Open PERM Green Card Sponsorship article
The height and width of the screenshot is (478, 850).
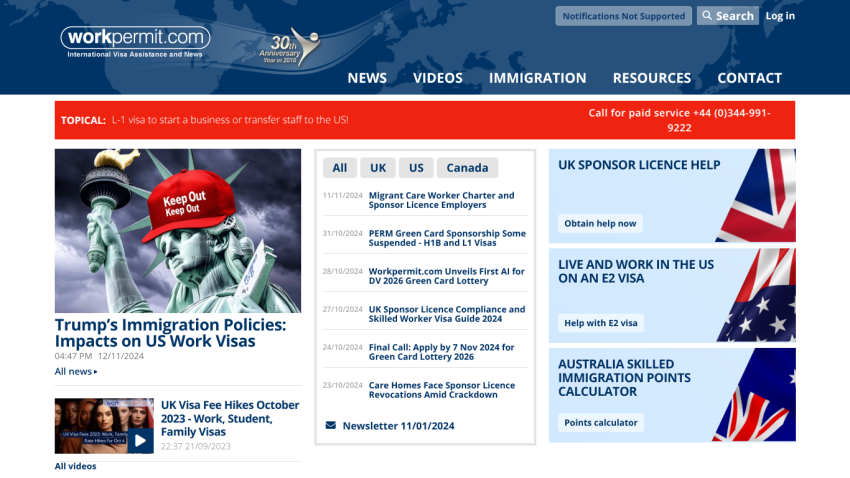[447, 238]
